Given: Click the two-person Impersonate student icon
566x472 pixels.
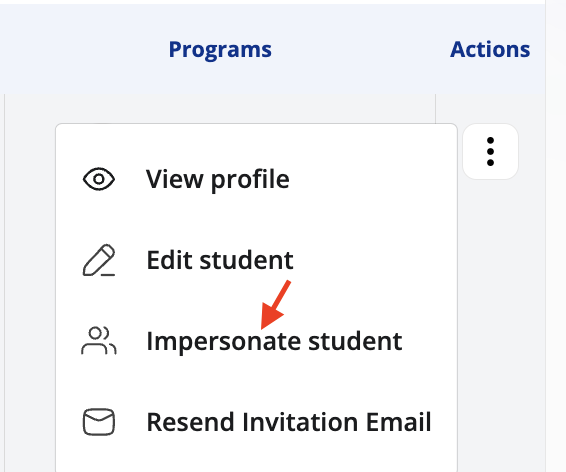Looking at the screenshot, I should click(99, 341).
